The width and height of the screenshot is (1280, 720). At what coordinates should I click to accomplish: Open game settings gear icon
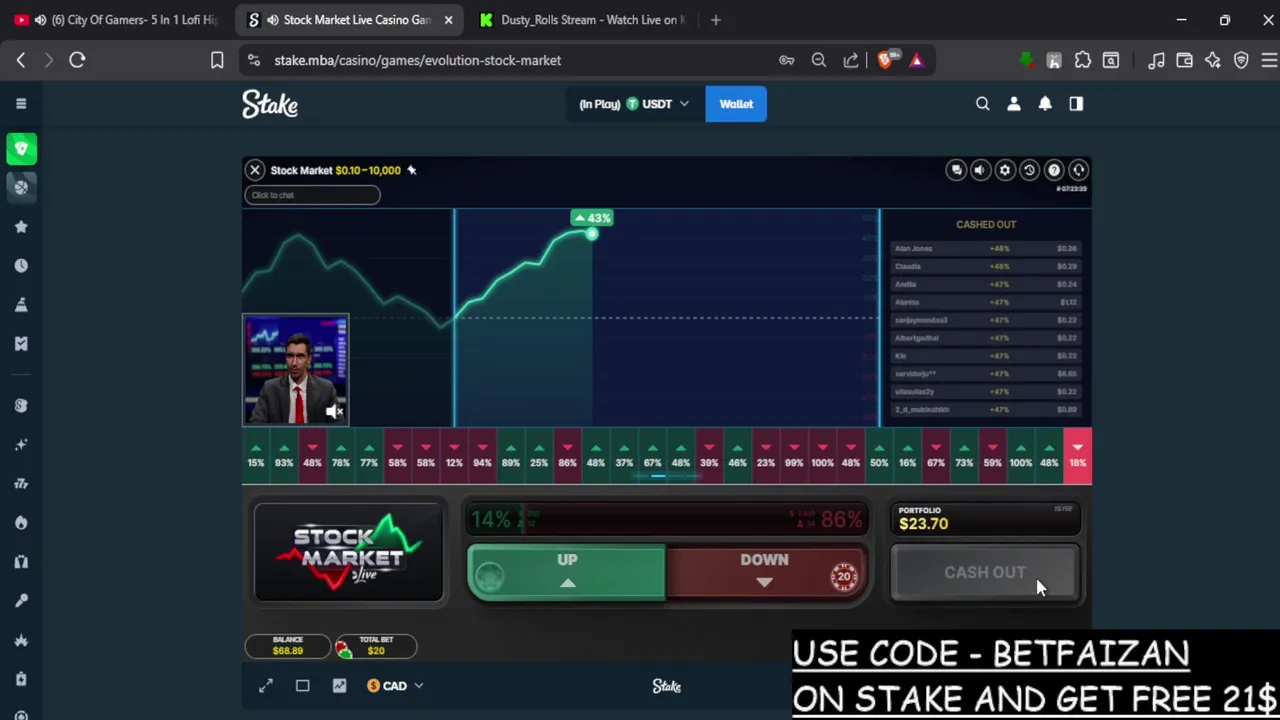pos(1005,170)
